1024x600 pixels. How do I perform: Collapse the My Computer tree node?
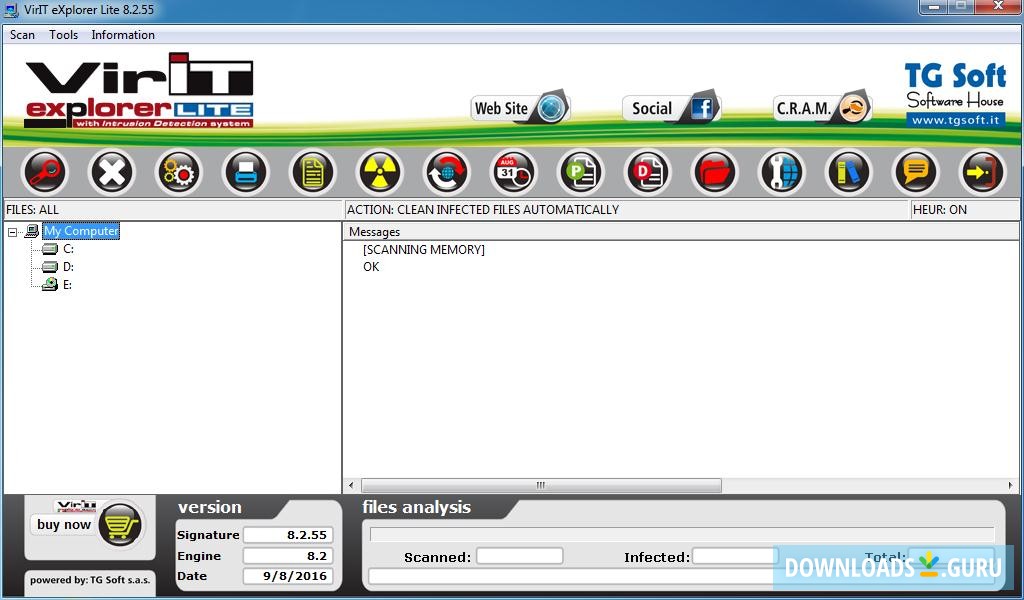click(x=12, y=232)
